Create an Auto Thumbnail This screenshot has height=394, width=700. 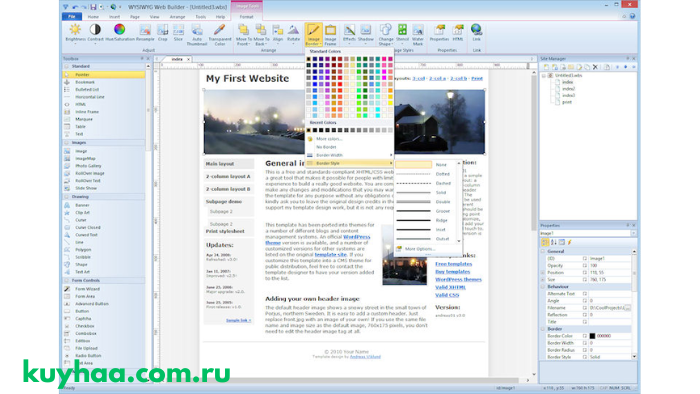[x=197, y=35]
